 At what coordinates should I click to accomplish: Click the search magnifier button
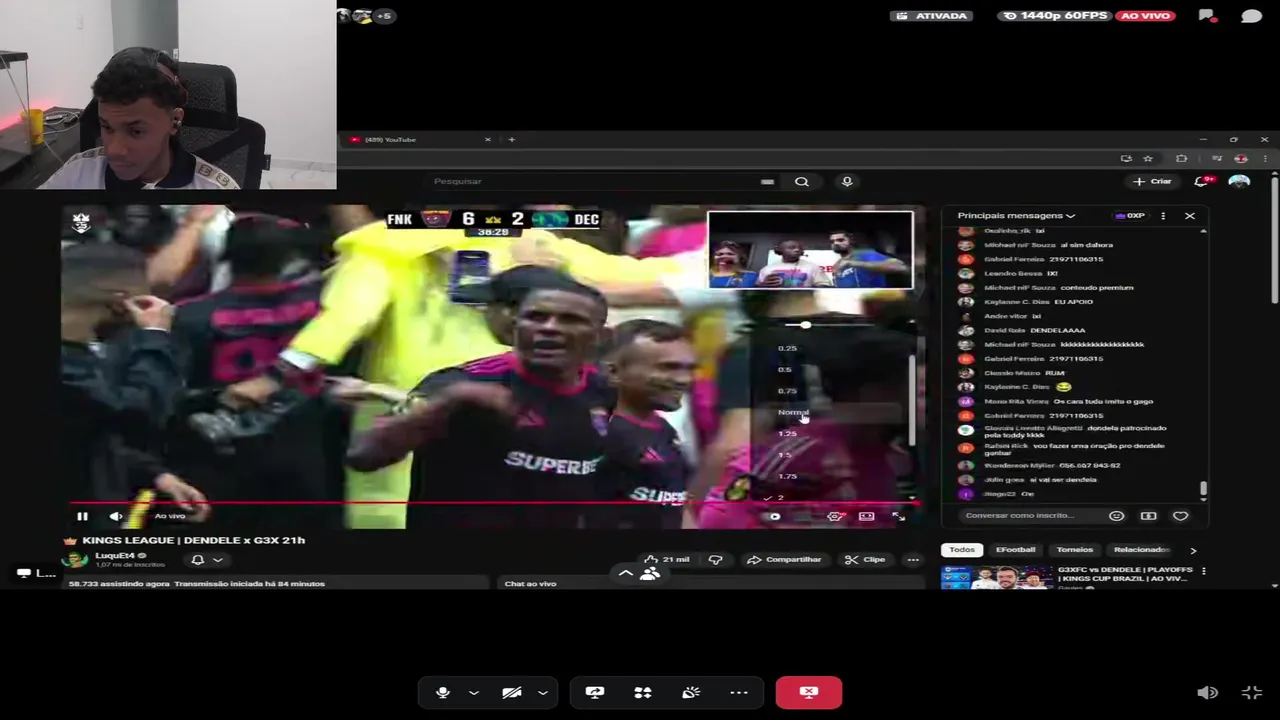coord(801,181)
